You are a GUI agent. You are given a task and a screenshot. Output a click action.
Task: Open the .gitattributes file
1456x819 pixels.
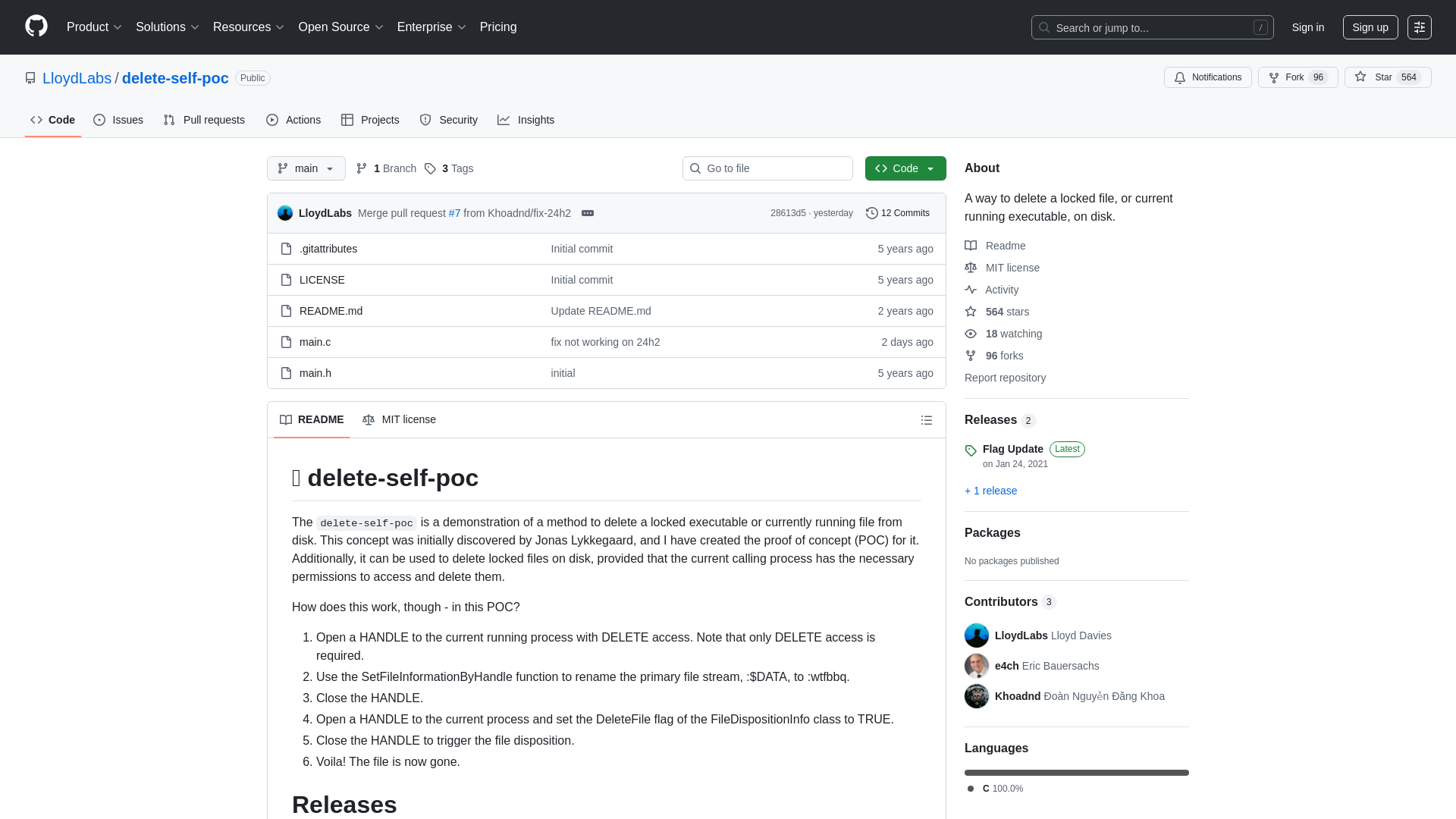[x=328, y=249]
